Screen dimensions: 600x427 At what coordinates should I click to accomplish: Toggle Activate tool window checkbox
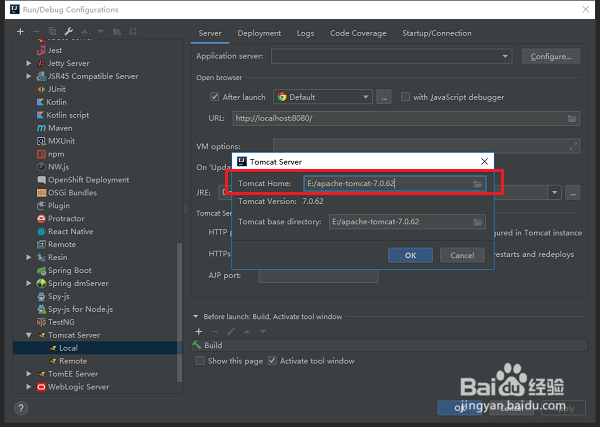click(x=272, y=361)
